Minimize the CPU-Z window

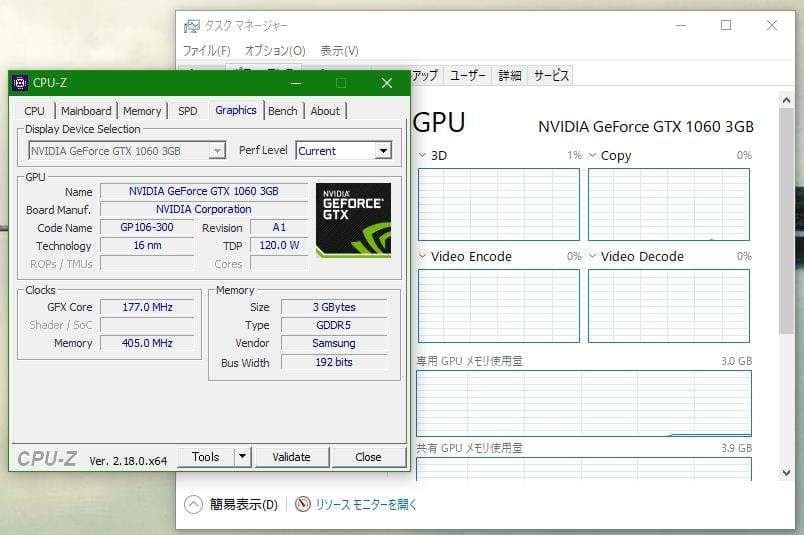click(296, 83)
